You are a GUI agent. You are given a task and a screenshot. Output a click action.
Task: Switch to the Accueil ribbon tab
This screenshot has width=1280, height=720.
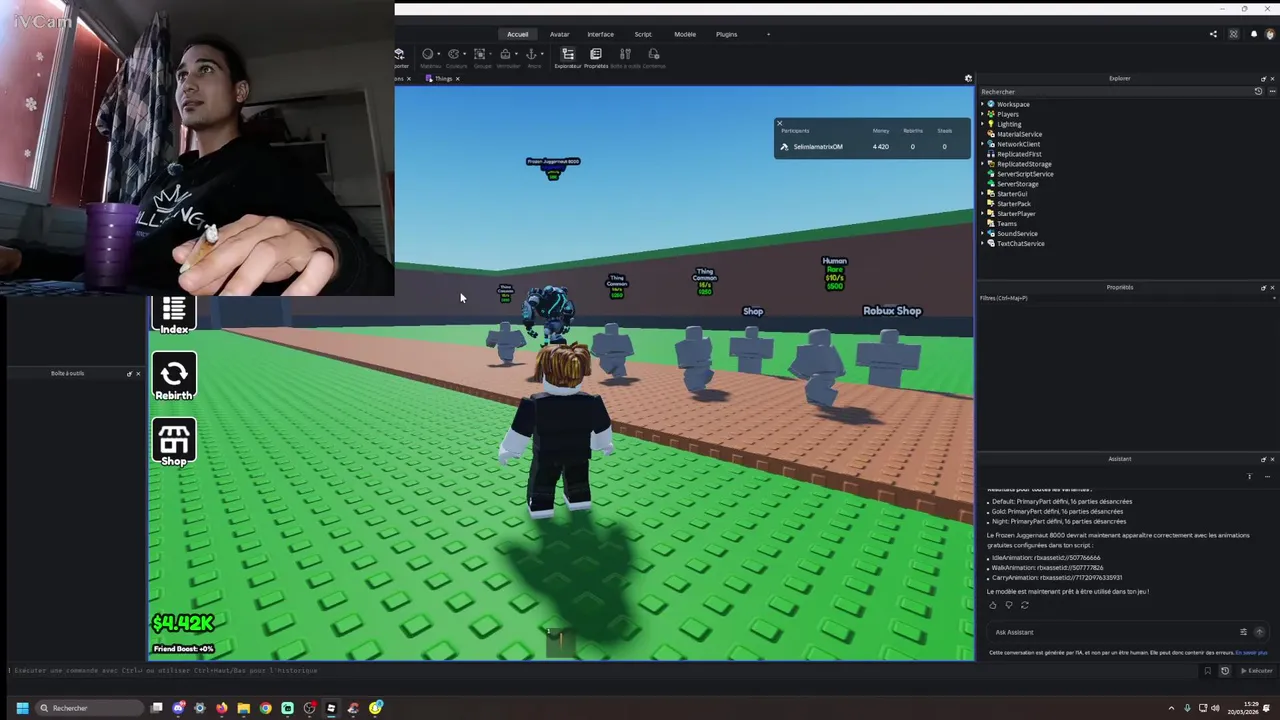[x=517, y=34]
